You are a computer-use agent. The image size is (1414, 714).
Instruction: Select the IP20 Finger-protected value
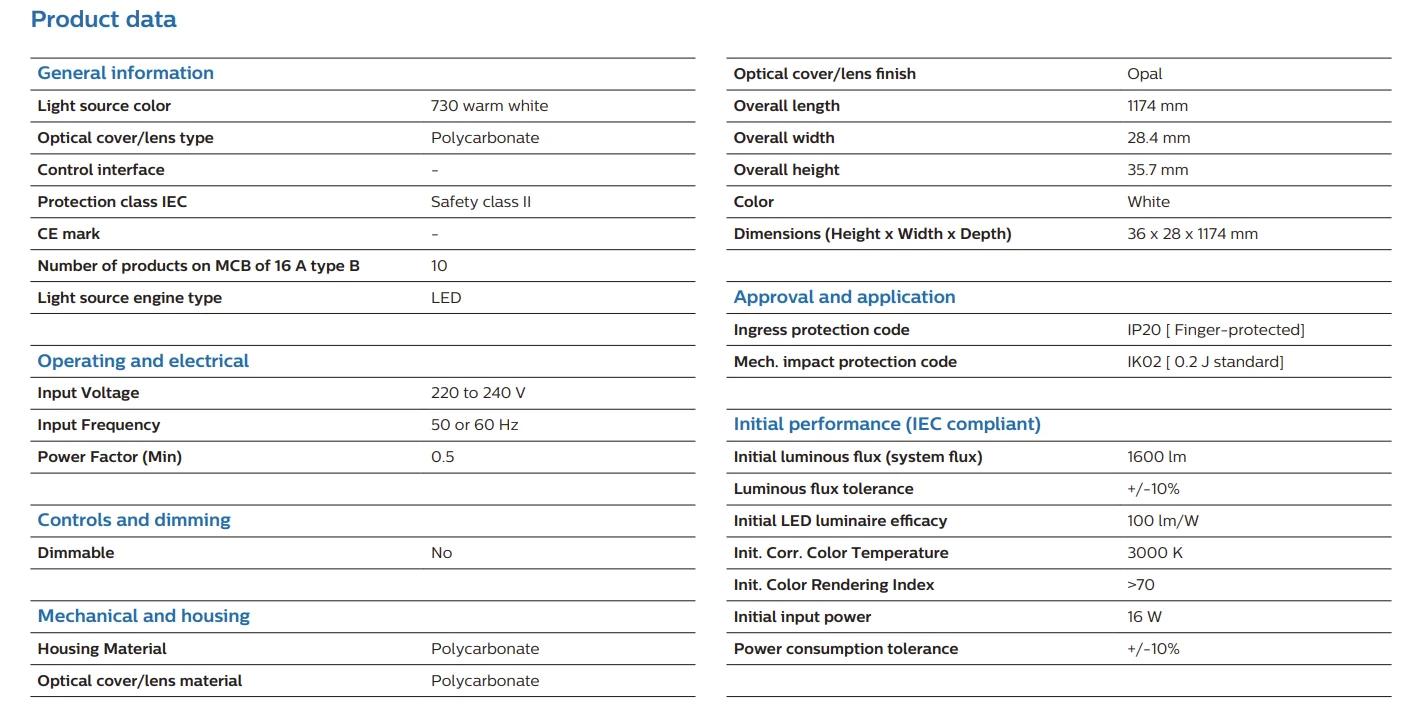1215,330
